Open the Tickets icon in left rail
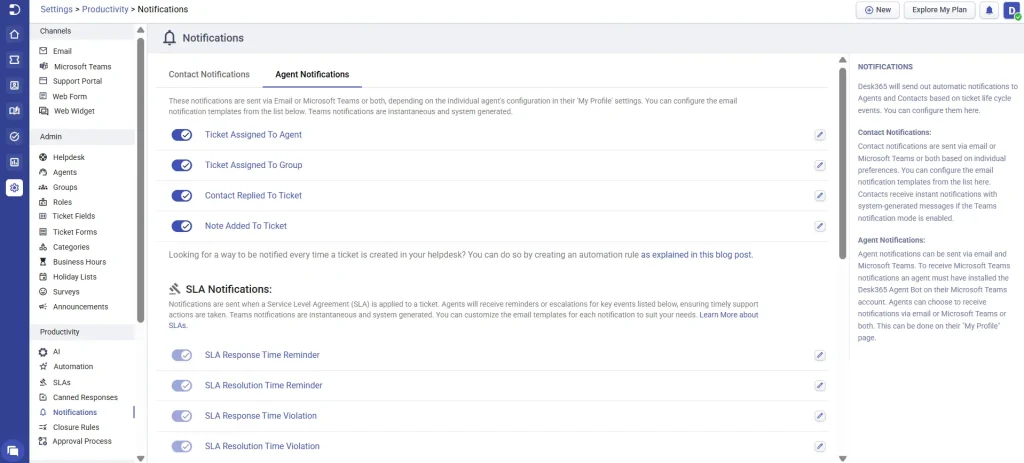Image resolution: width=1024 pixels, height=463 pixels. [x=14, y=60]
